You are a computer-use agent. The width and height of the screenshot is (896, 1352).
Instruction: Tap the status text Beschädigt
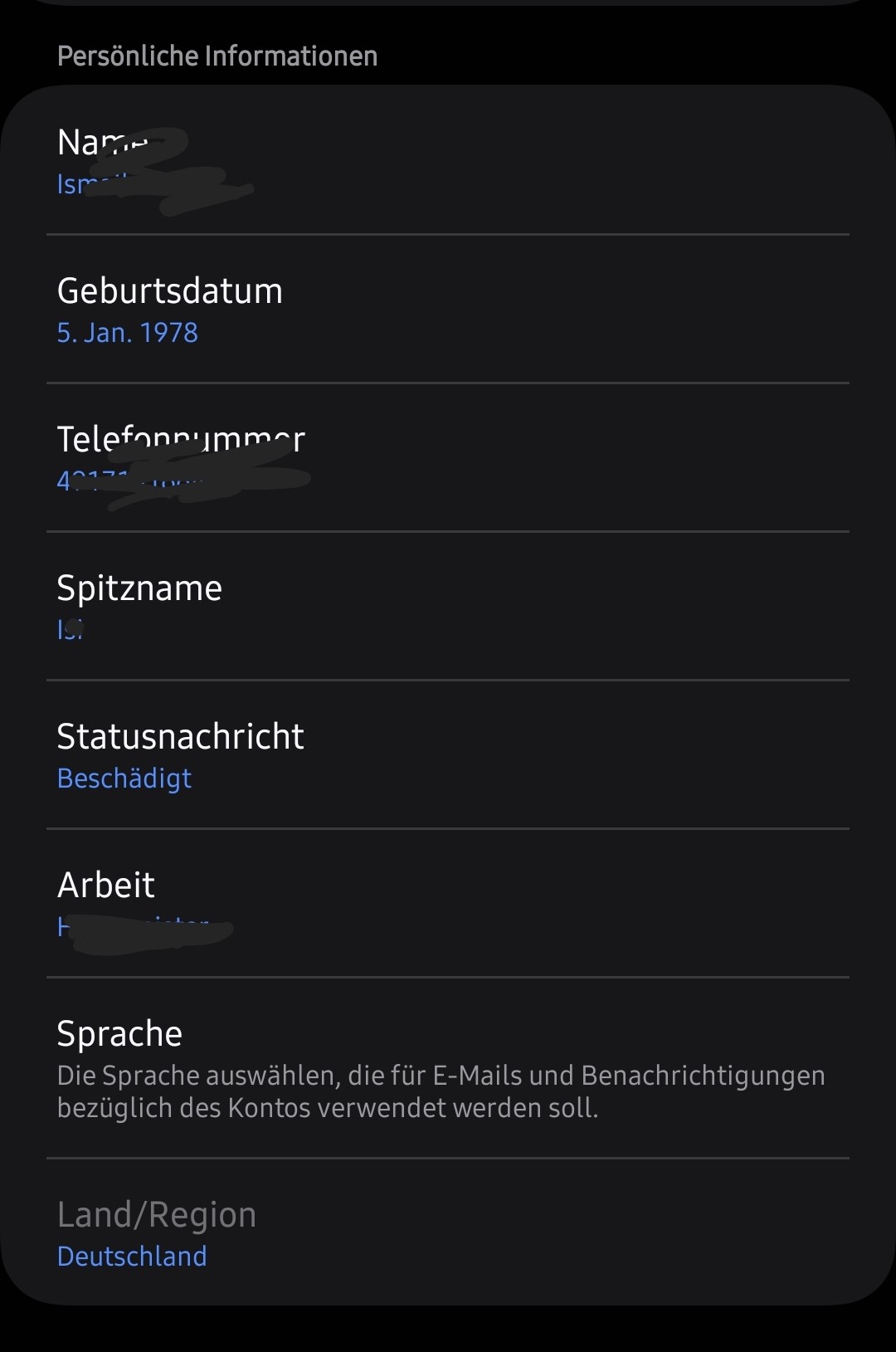pos(124,778)
